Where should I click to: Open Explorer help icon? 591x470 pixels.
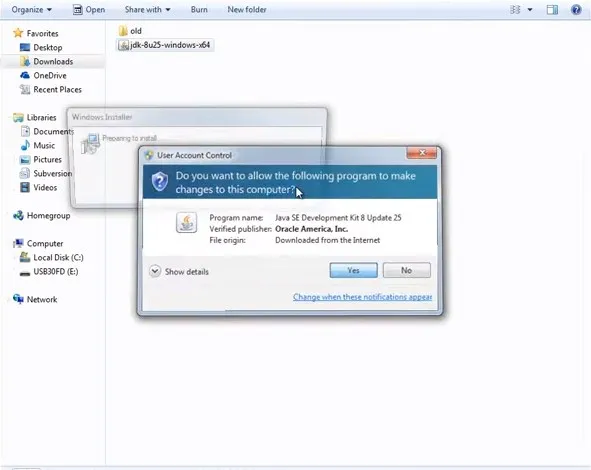tap(576, 10)
